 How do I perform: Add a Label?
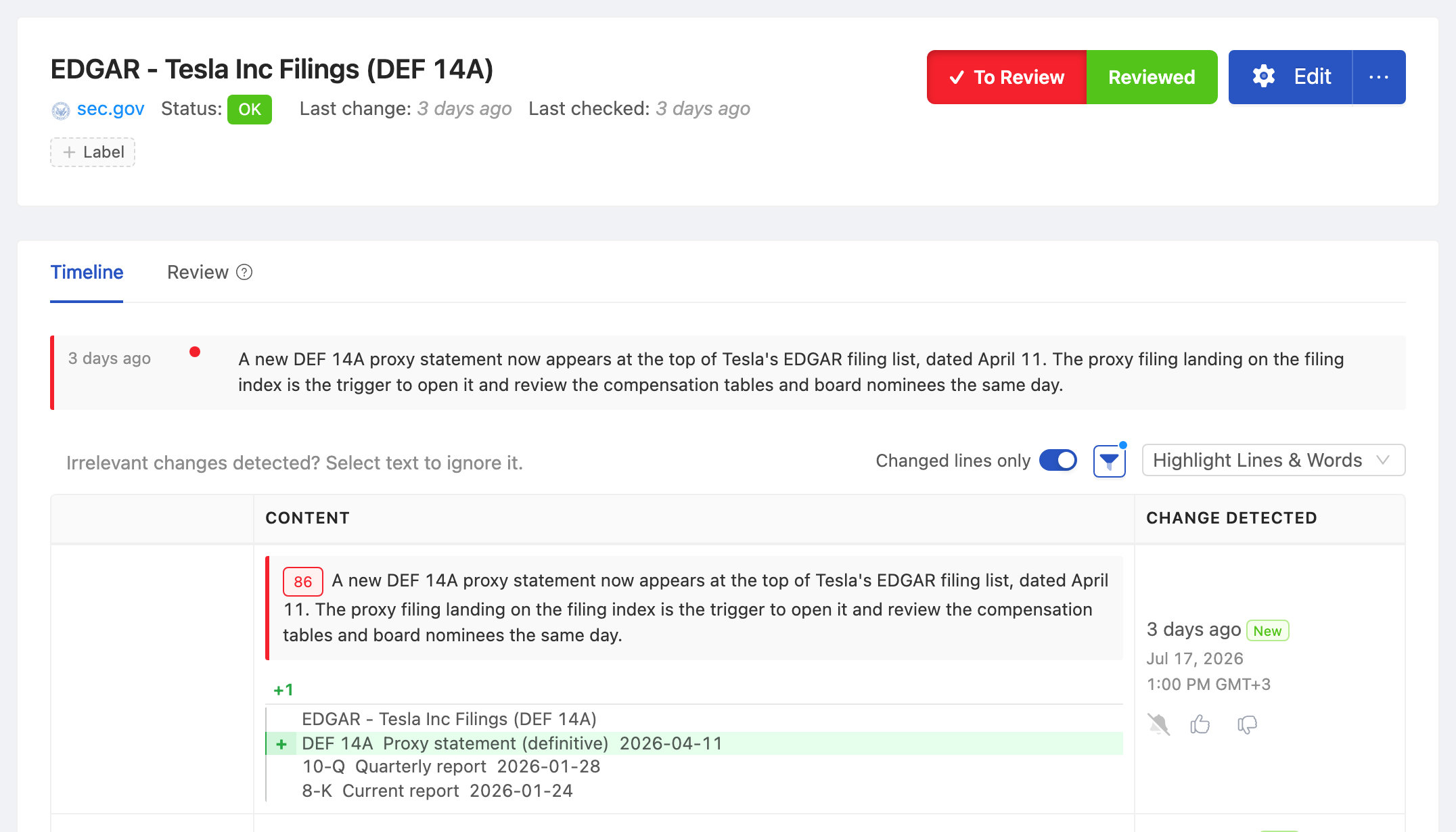click(x=93, y=152)
